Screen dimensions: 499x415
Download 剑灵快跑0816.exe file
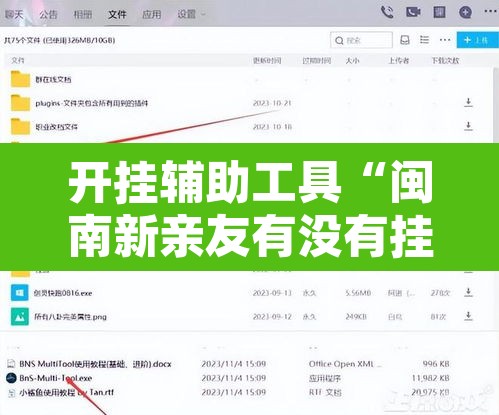468,292
